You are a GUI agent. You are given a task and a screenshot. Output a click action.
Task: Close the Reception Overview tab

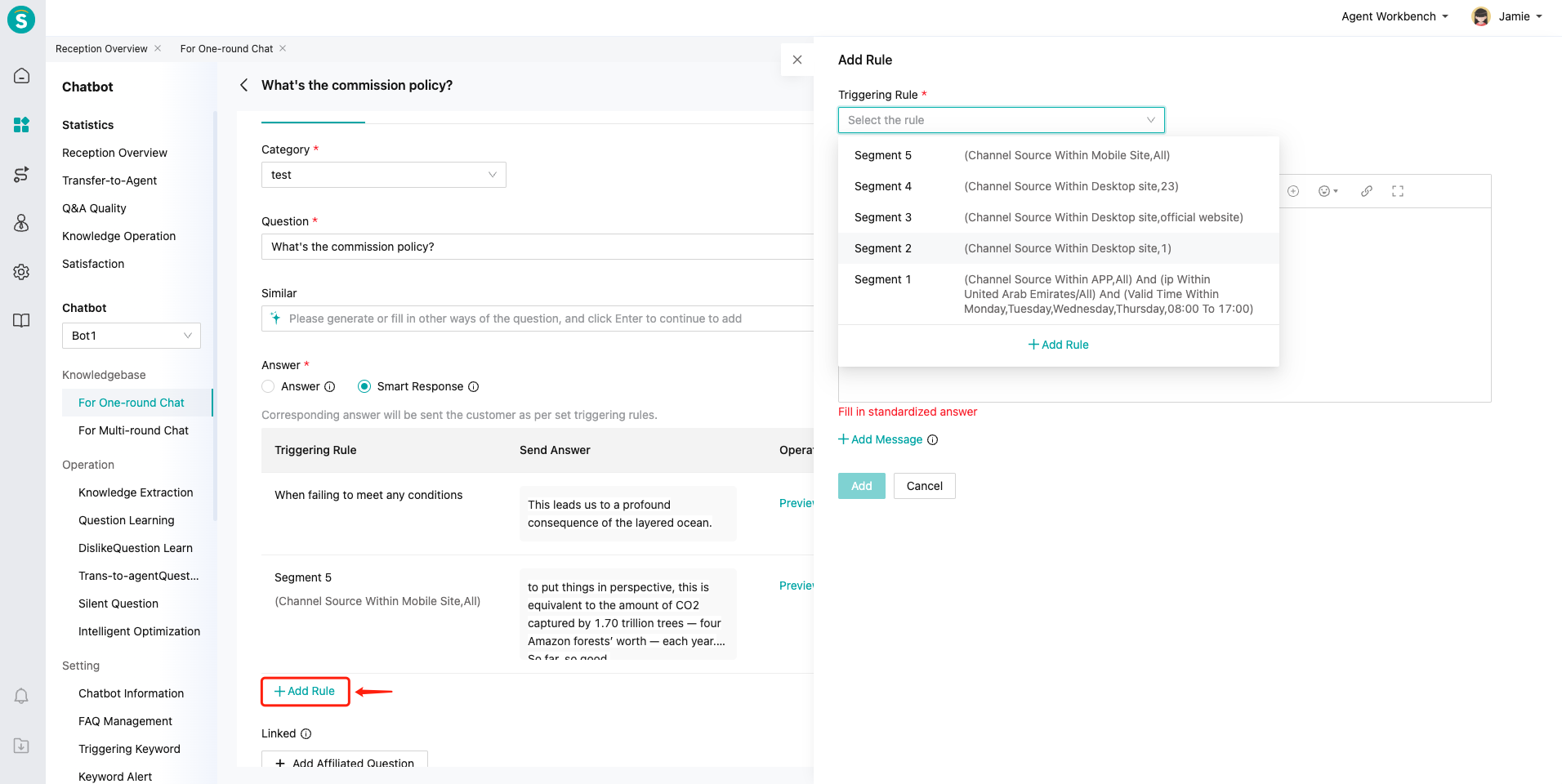click(158, 48)
